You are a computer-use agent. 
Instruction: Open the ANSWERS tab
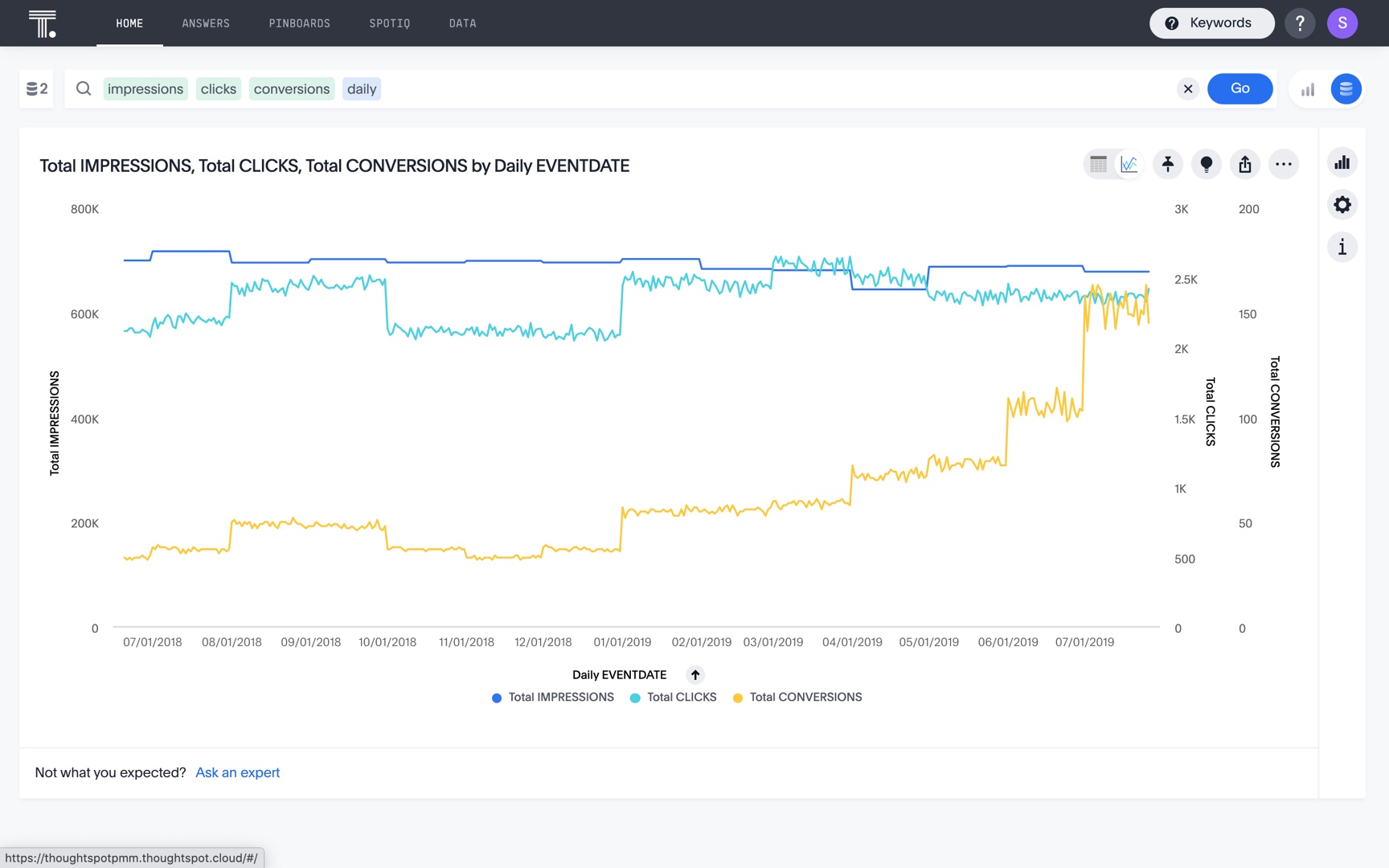click(206, 23)
